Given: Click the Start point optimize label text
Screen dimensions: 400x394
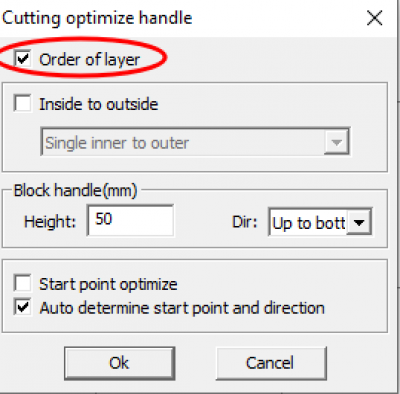Looking at the screenshot, I should coord(108,284).
